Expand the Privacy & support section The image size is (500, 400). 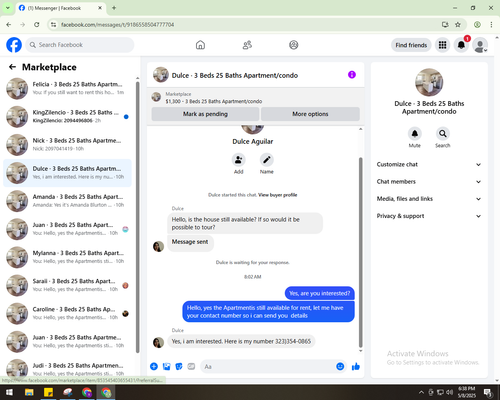click(429, 216)
